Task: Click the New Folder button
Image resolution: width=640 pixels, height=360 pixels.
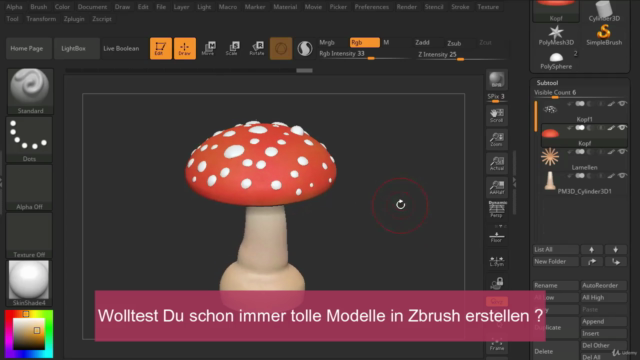Action: (556, 262)
